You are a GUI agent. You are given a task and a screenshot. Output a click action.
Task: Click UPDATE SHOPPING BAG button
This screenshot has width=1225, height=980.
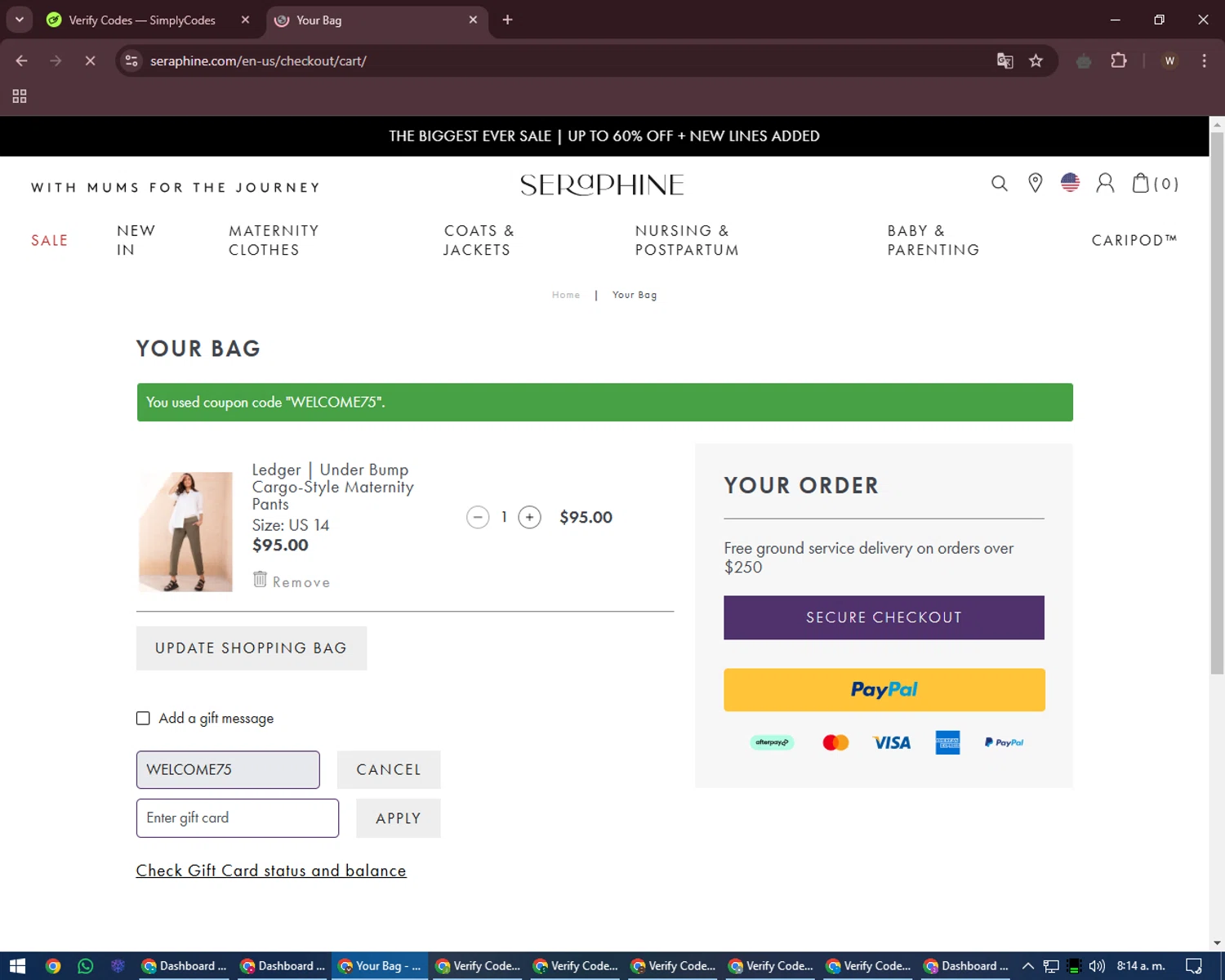coord(252,648)
